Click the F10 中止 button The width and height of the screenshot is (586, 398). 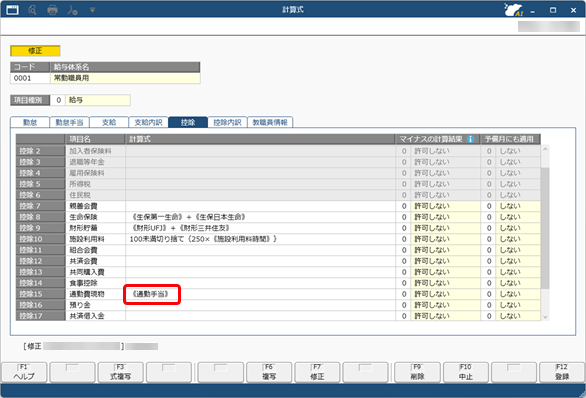click(466, 372)
